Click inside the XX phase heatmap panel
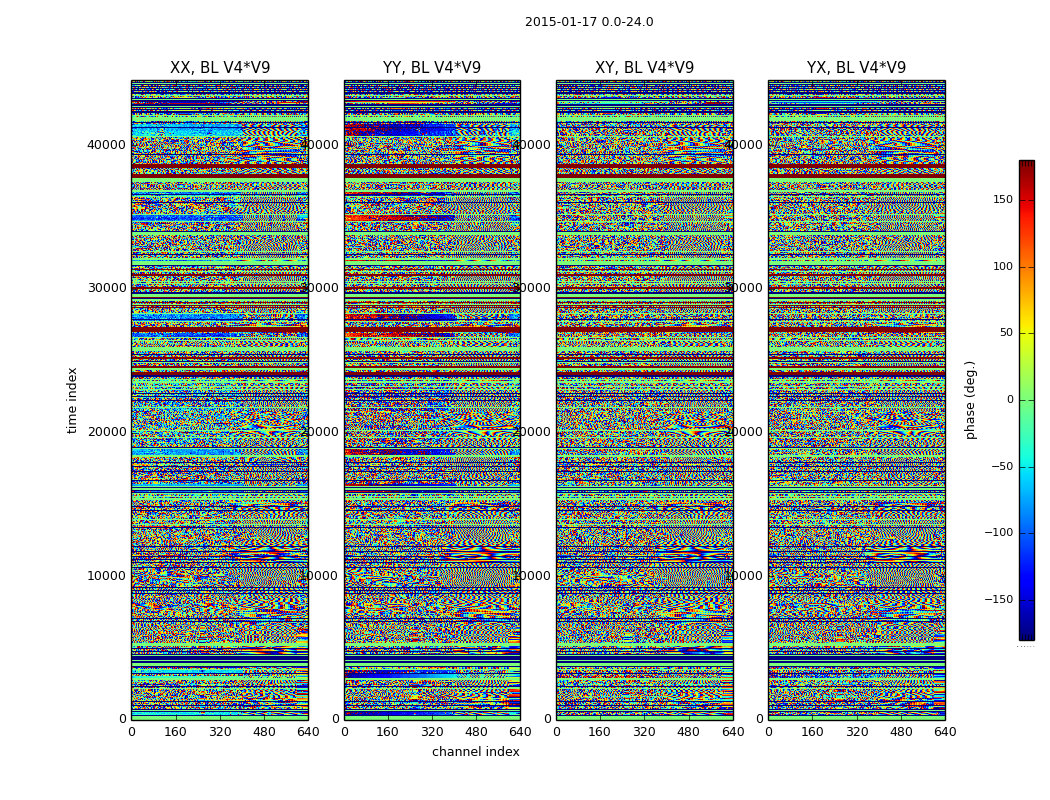The width and height of the screenshot is (1050, 800). click(220, 400)
